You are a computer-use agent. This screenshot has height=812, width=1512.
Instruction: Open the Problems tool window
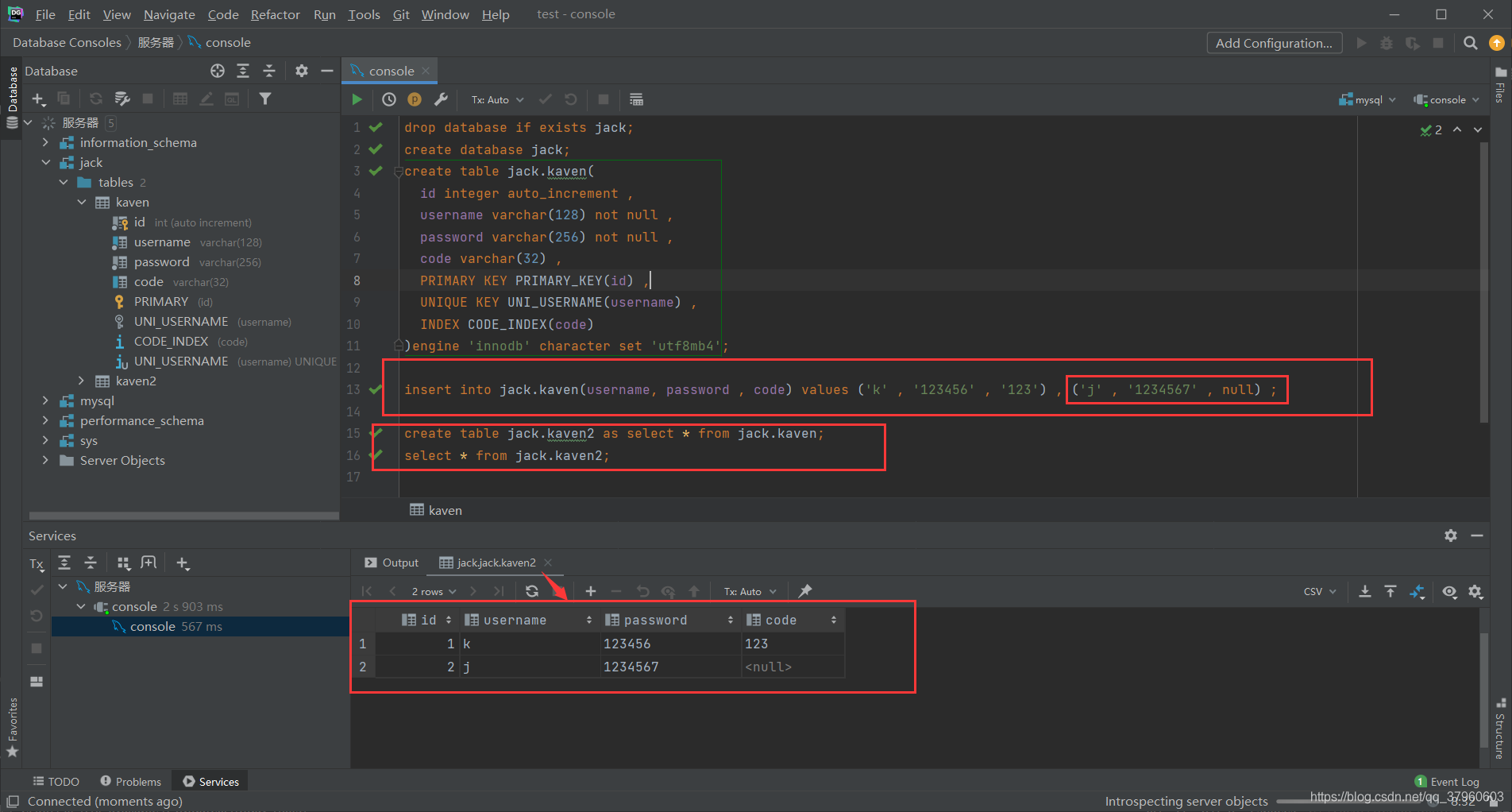[x=130, y=782]
